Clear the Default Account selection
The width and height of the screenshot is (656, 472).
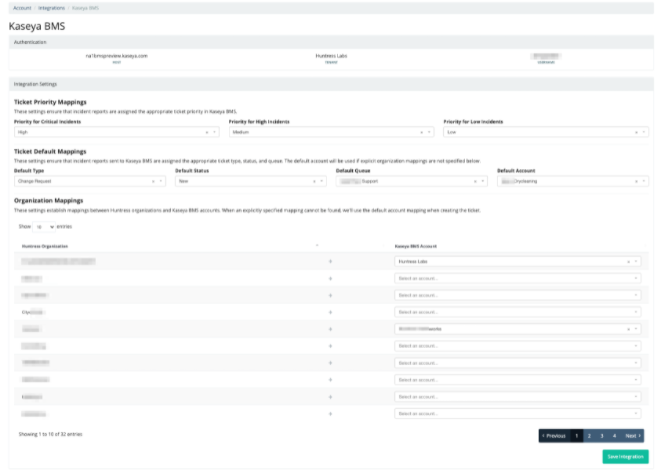pyautogui.click(x=636, y=181)
